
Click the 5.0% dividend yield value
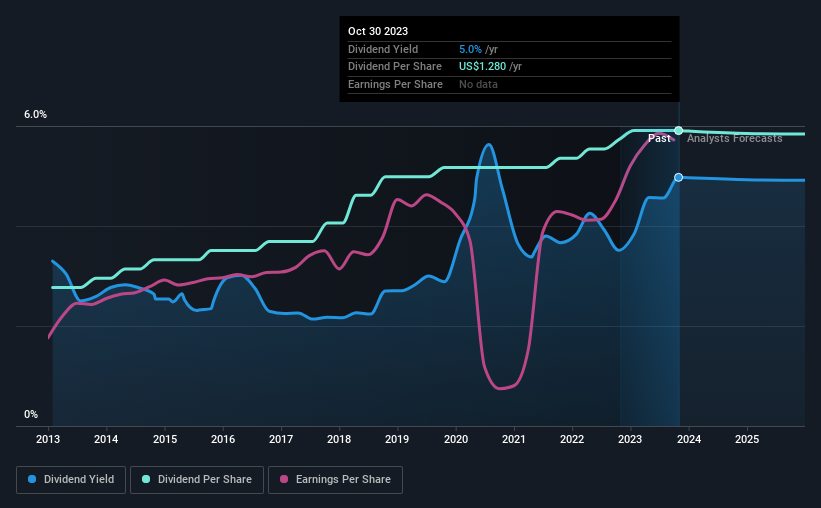click(470, 49)
